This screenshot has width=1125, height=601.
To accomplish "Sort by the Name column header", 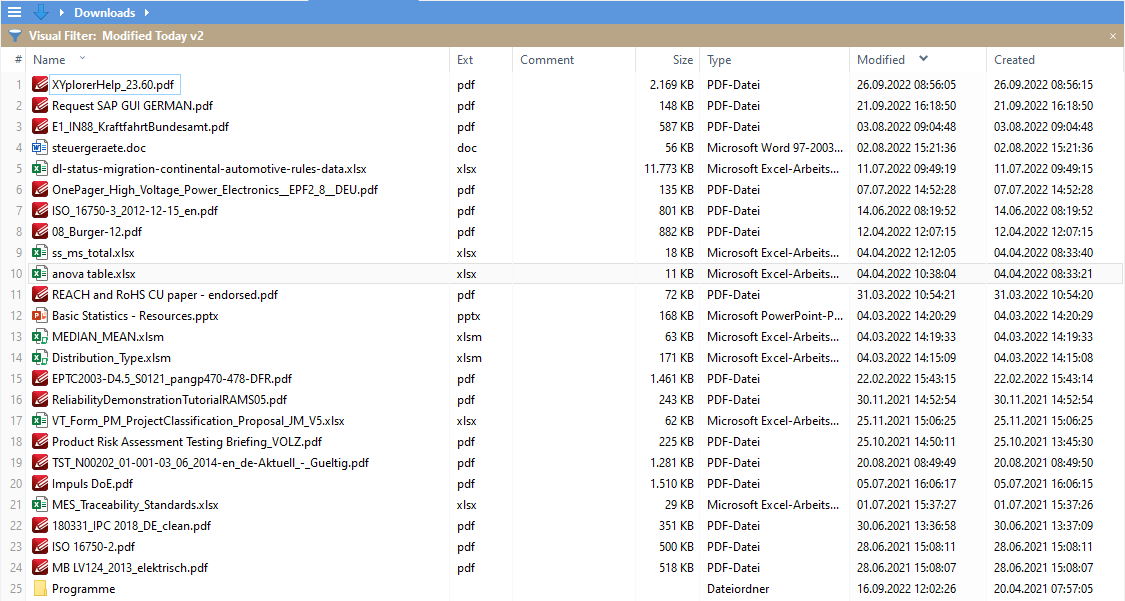I will (x=49, y=60).
